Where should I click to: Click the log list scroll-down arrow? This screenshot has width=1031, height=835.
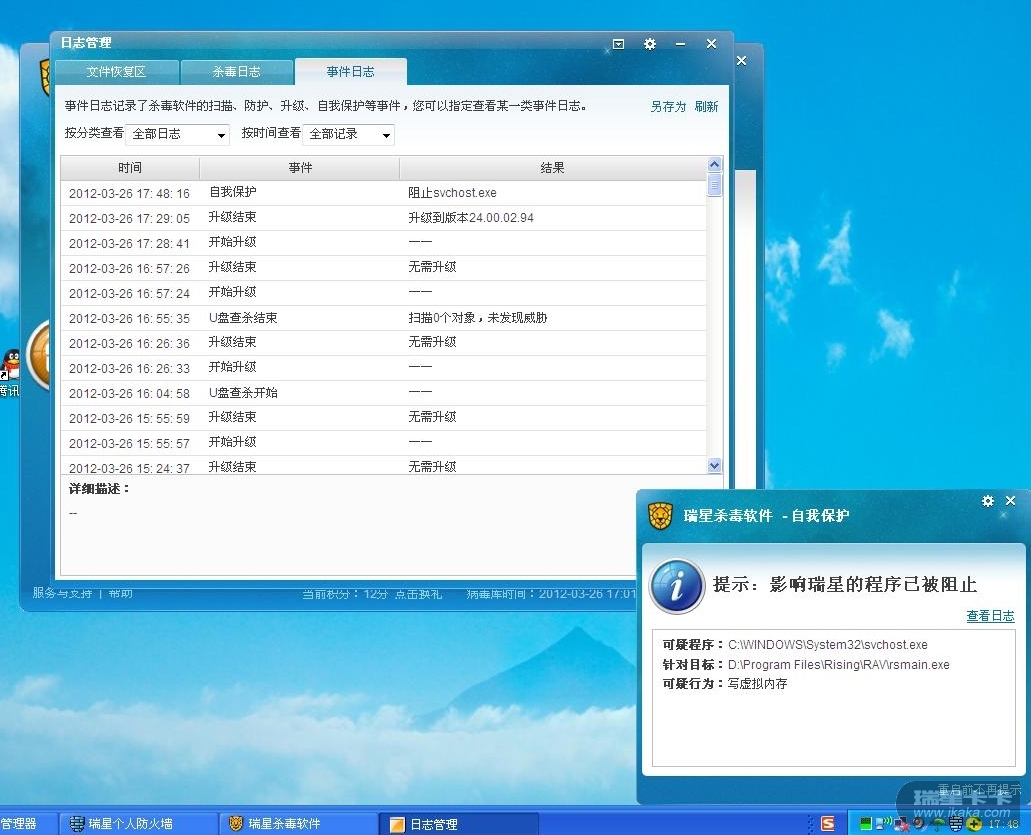(x=715, y=465)
